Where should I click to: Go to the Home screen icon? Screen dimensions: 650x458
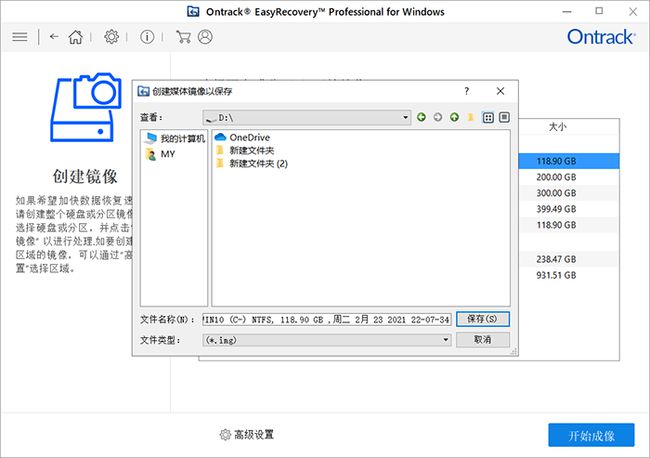coord(75,36)
